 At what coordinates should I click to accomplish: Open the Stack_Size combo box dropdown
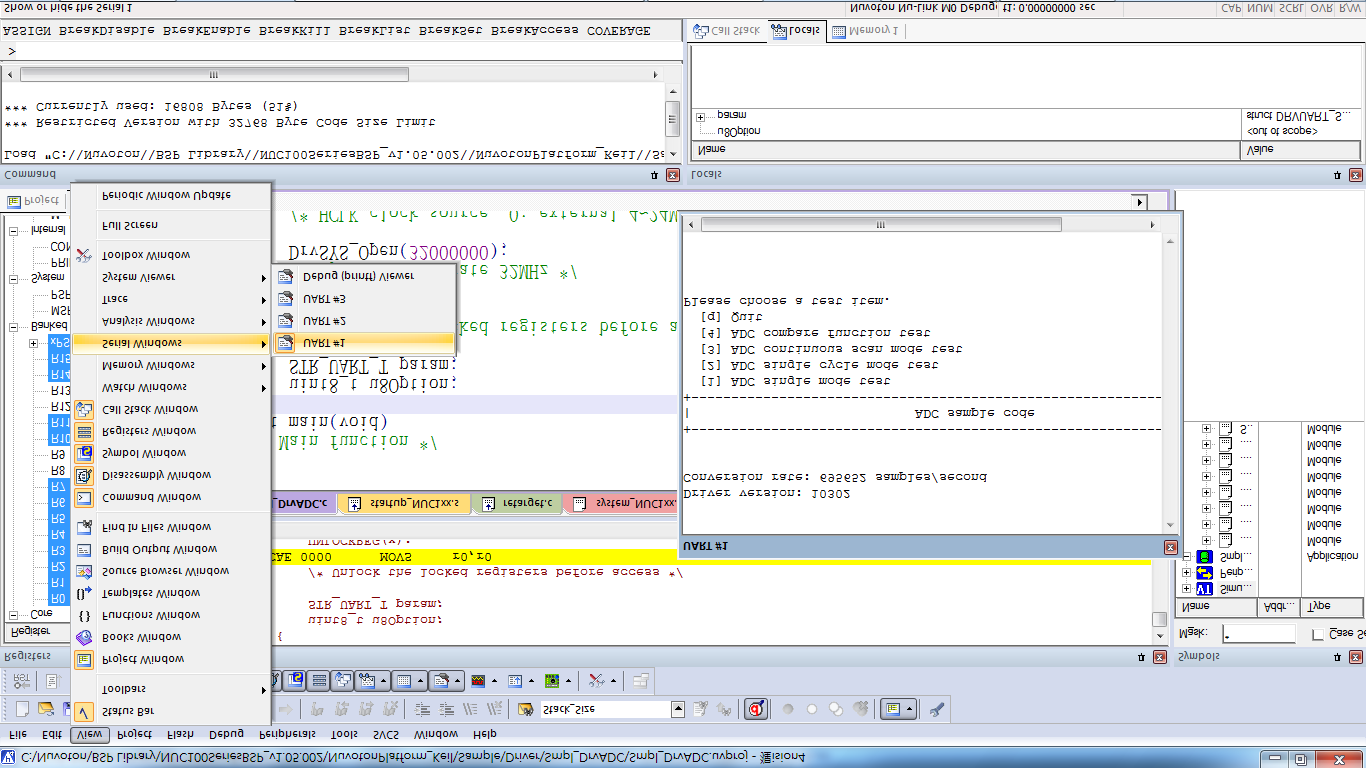click(x=678, y=710)
